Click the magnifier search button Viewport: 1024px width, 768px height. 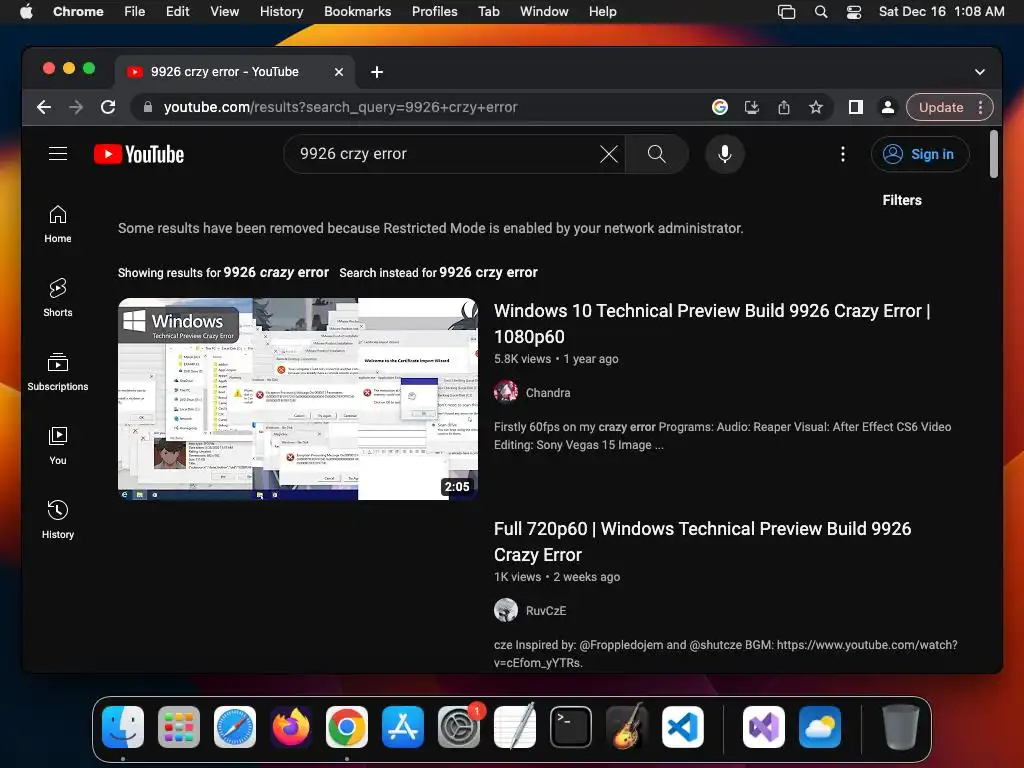656,154
